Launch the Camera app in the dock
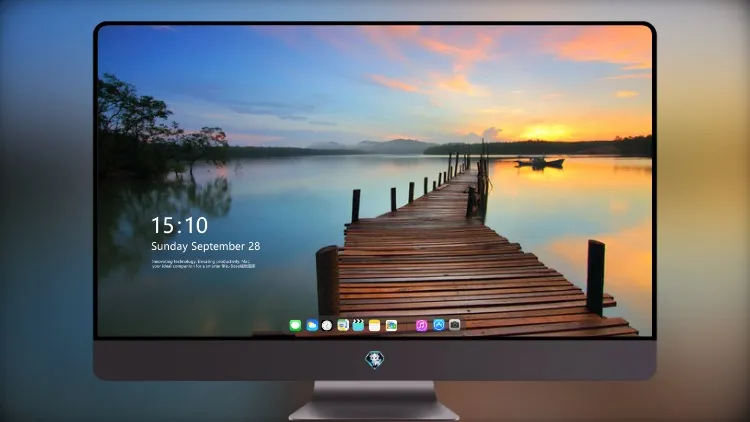The height and width of the screenshot is (422, 750). click(x=455, y=325)
